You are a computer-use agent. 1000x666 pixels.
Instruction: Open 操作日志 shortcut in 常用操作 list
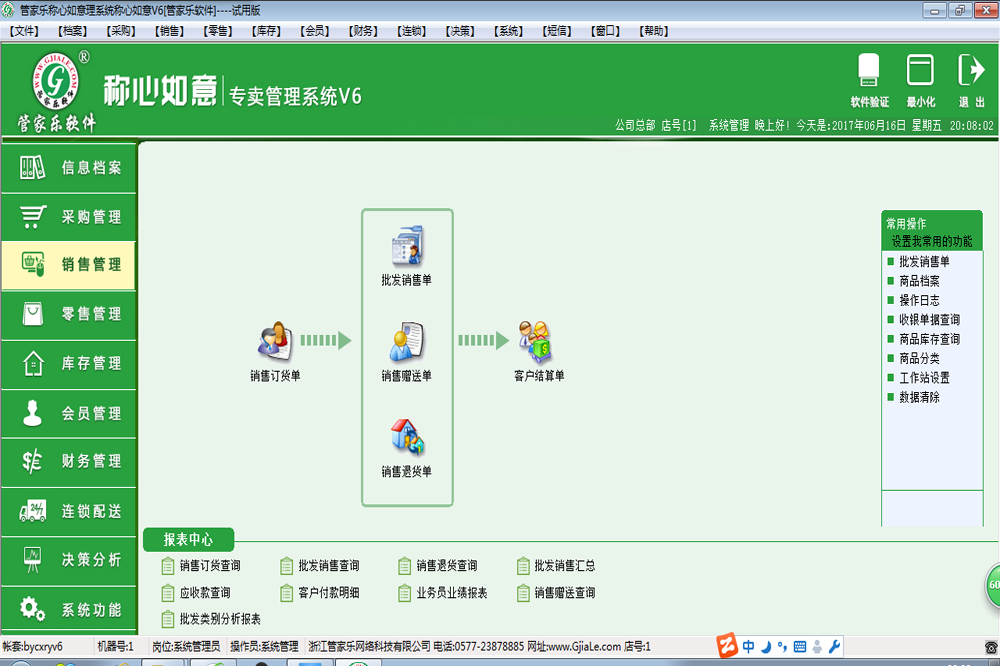(914, 300)
